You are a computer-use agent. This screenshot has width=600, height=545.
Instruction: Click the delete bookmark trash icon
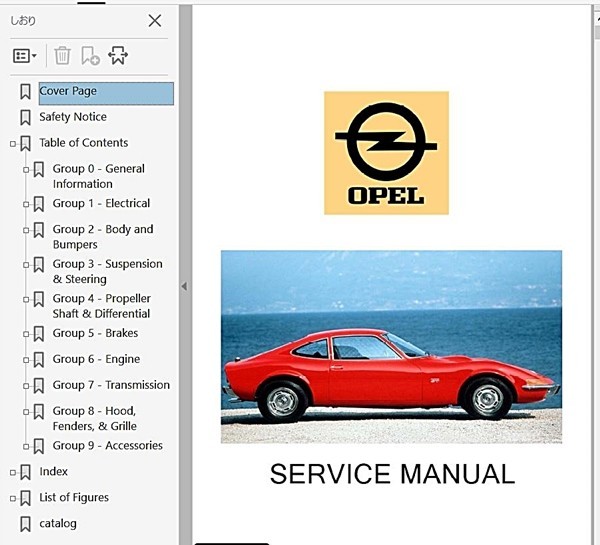pyautogui.click(x=62, y=56)
